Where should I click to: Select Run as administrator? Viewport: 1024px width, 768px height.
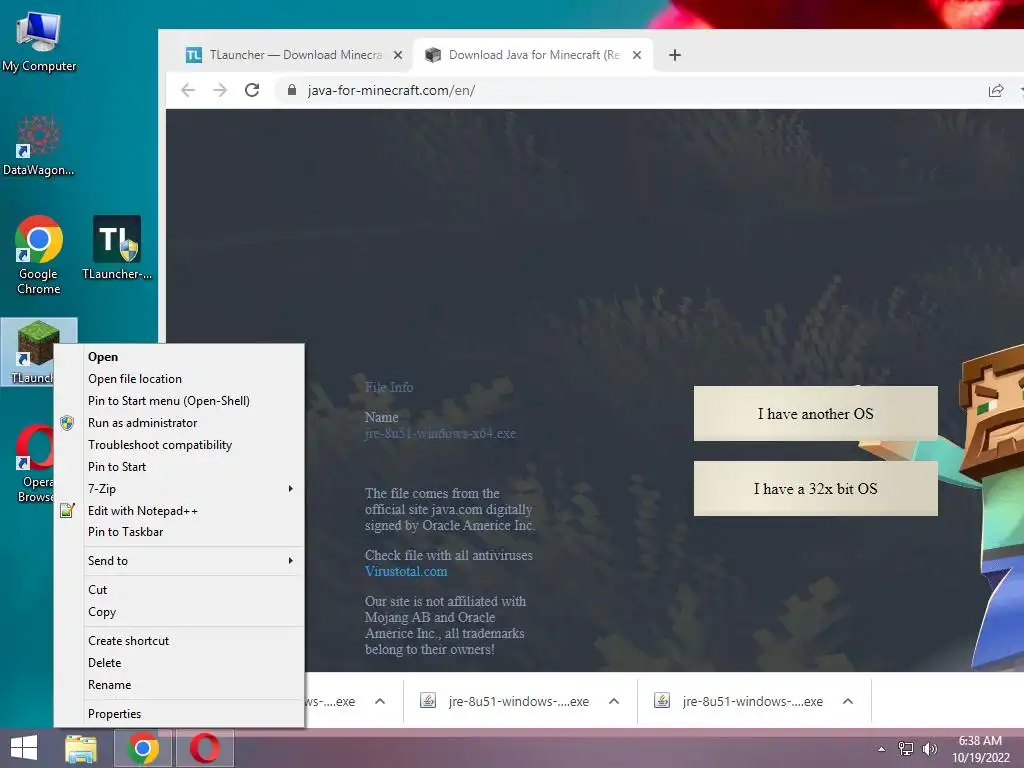pos(194,423)
